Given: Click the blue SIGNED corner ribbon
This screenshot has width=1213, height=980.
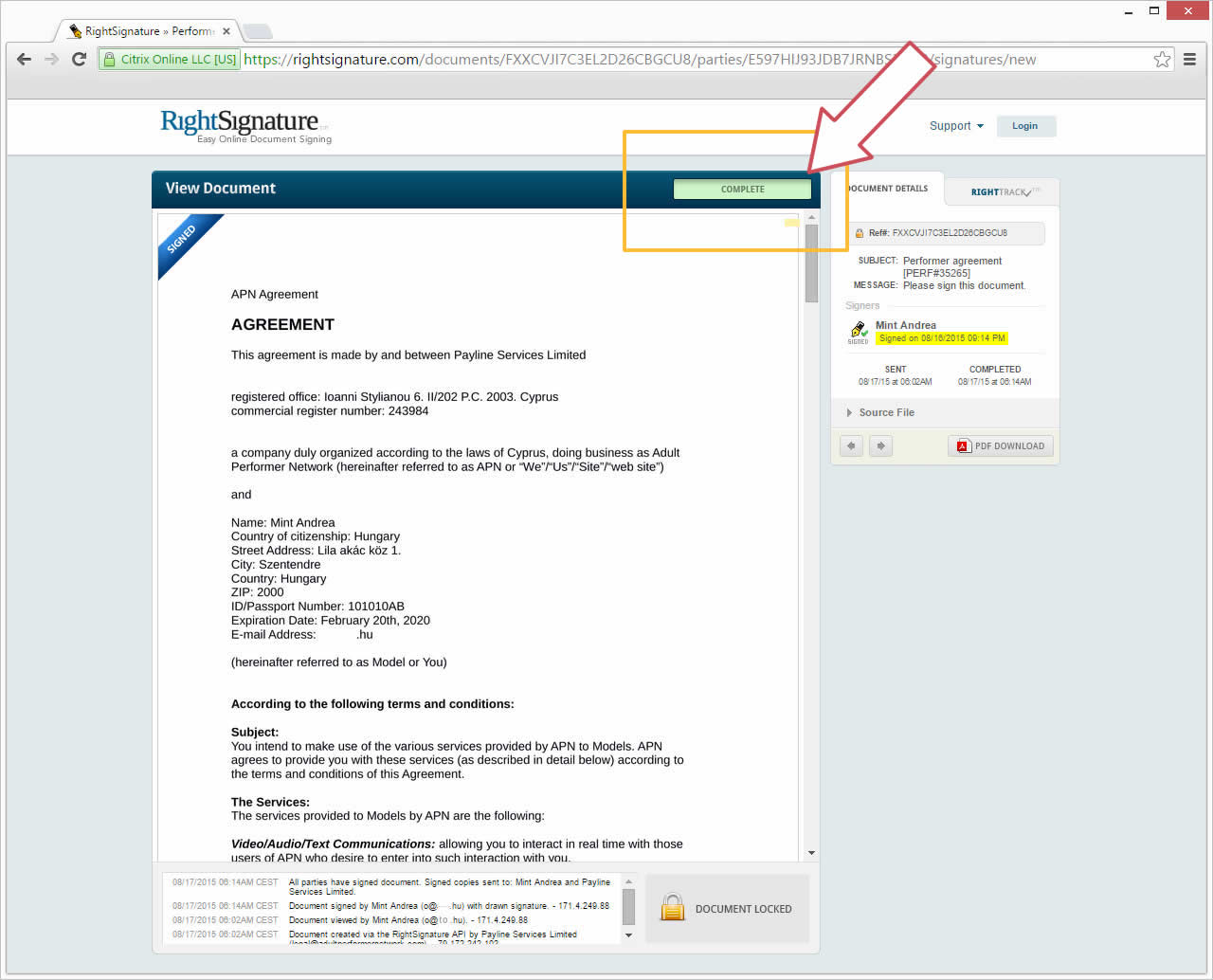Looking at the screenshot, I should pyautogui.click(x=185, y=242).
